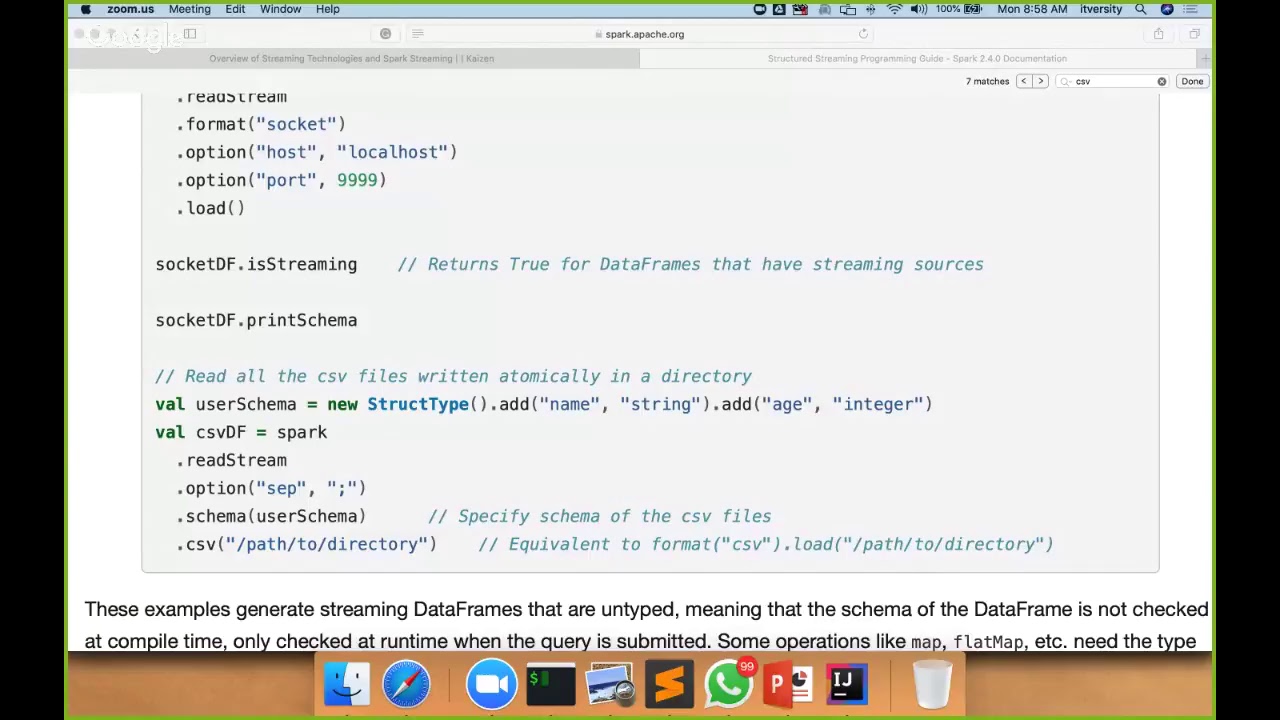Open Safari Share menu
The height and width of the screenshot is (720, 1280).
[1158, 34]
